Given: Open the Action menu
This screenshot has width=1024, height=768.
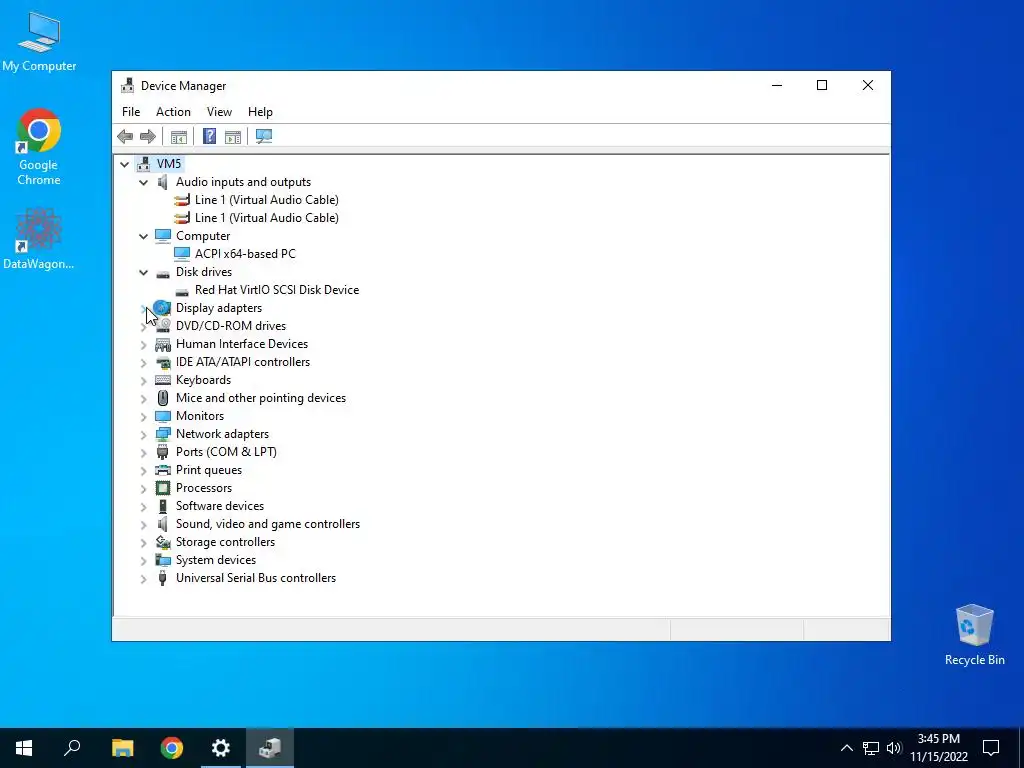Looking at the screenshot, I should (173, 112).
